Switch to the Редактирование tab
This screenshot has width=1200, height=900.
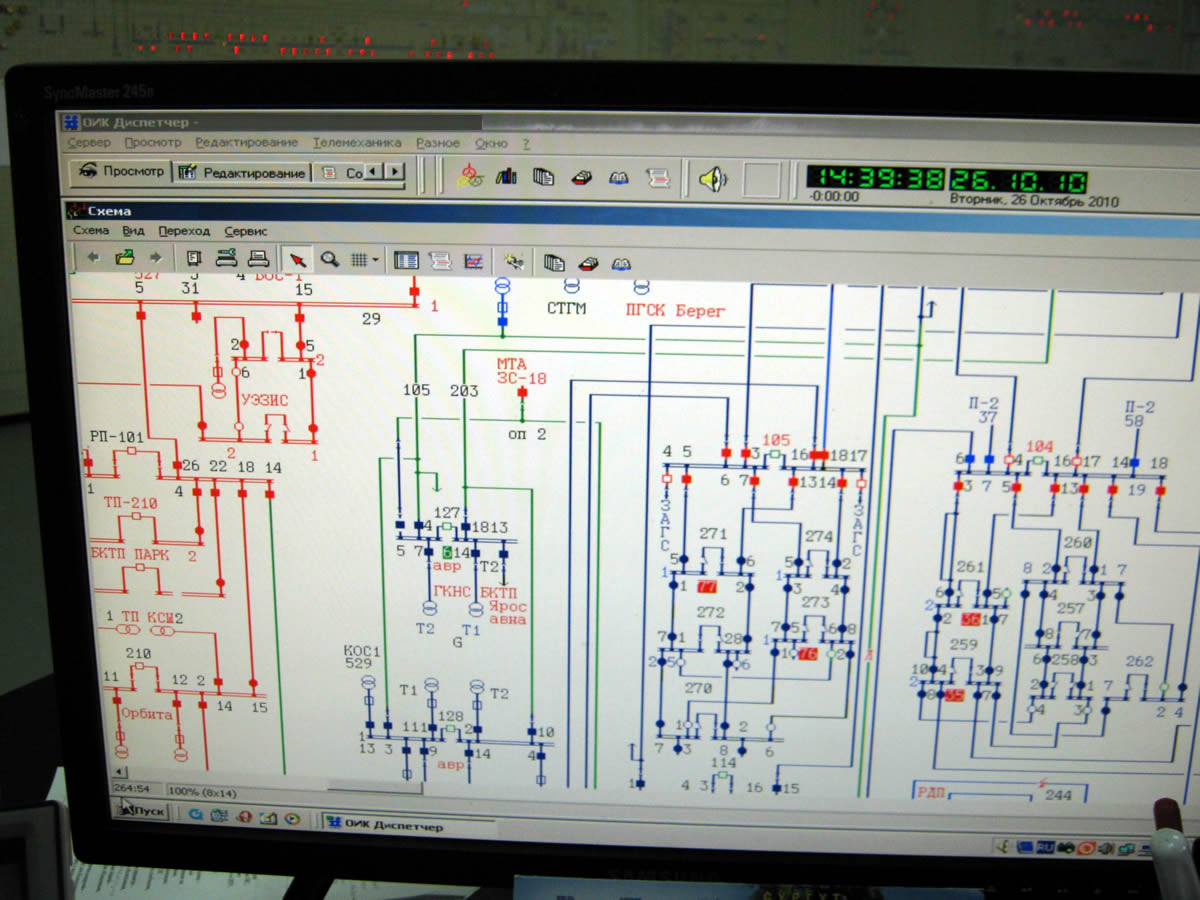click(x=243, y=173)
